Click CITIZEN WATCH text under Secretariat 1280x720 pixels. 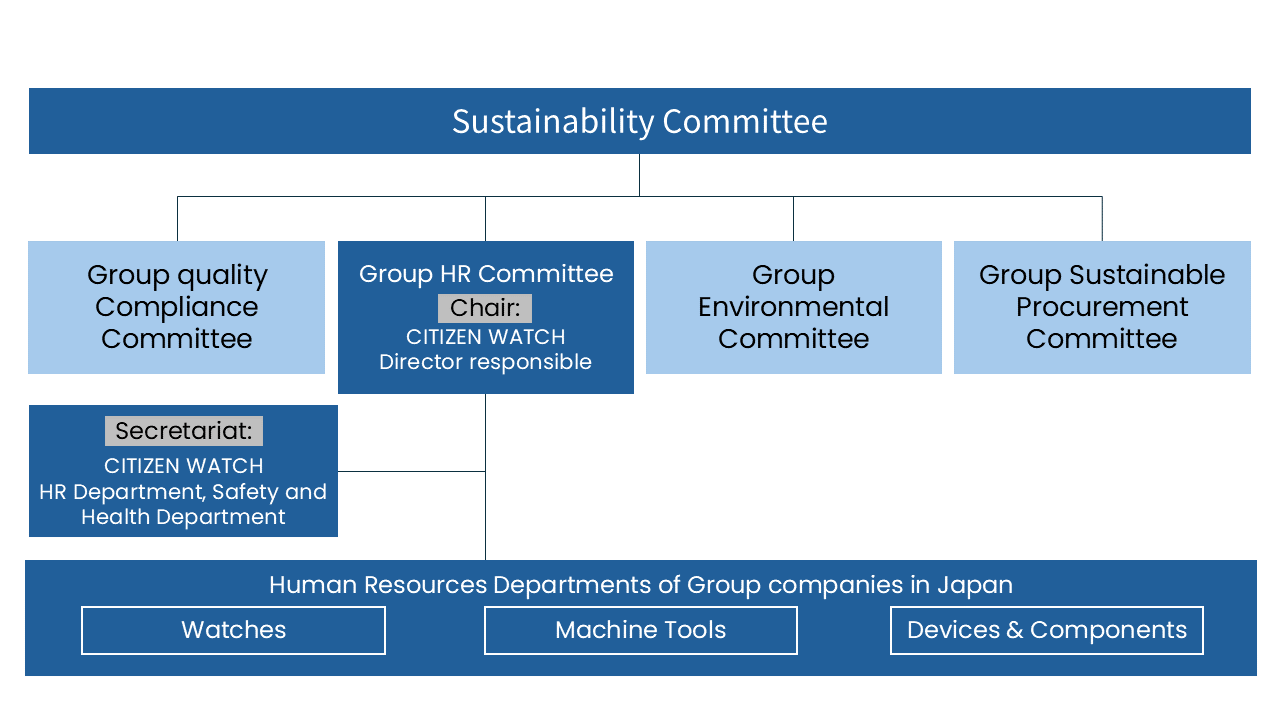[184, 466]
